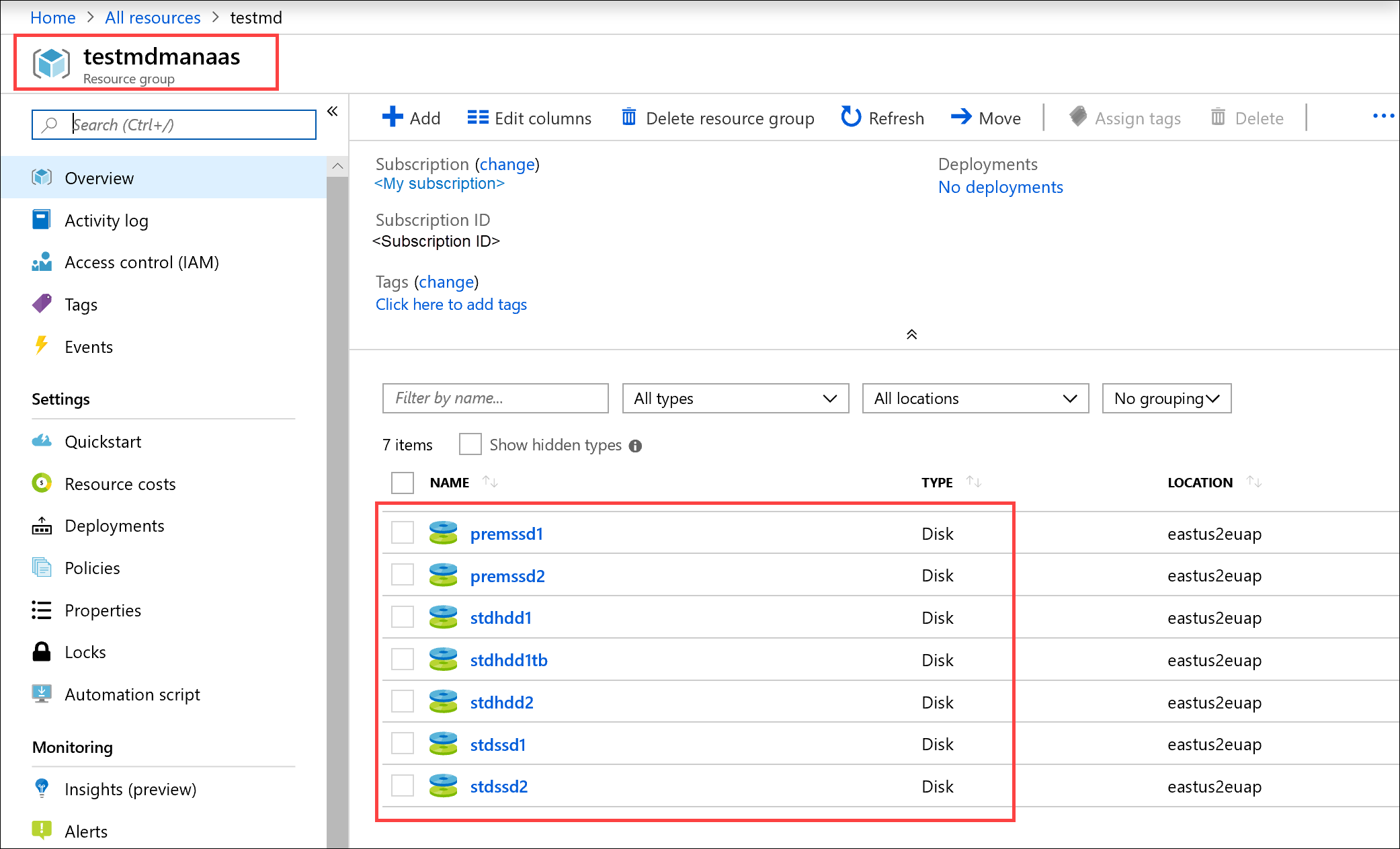Collapse the essentials section double caret
The image size is (1400, 849).
pos(911,334)
